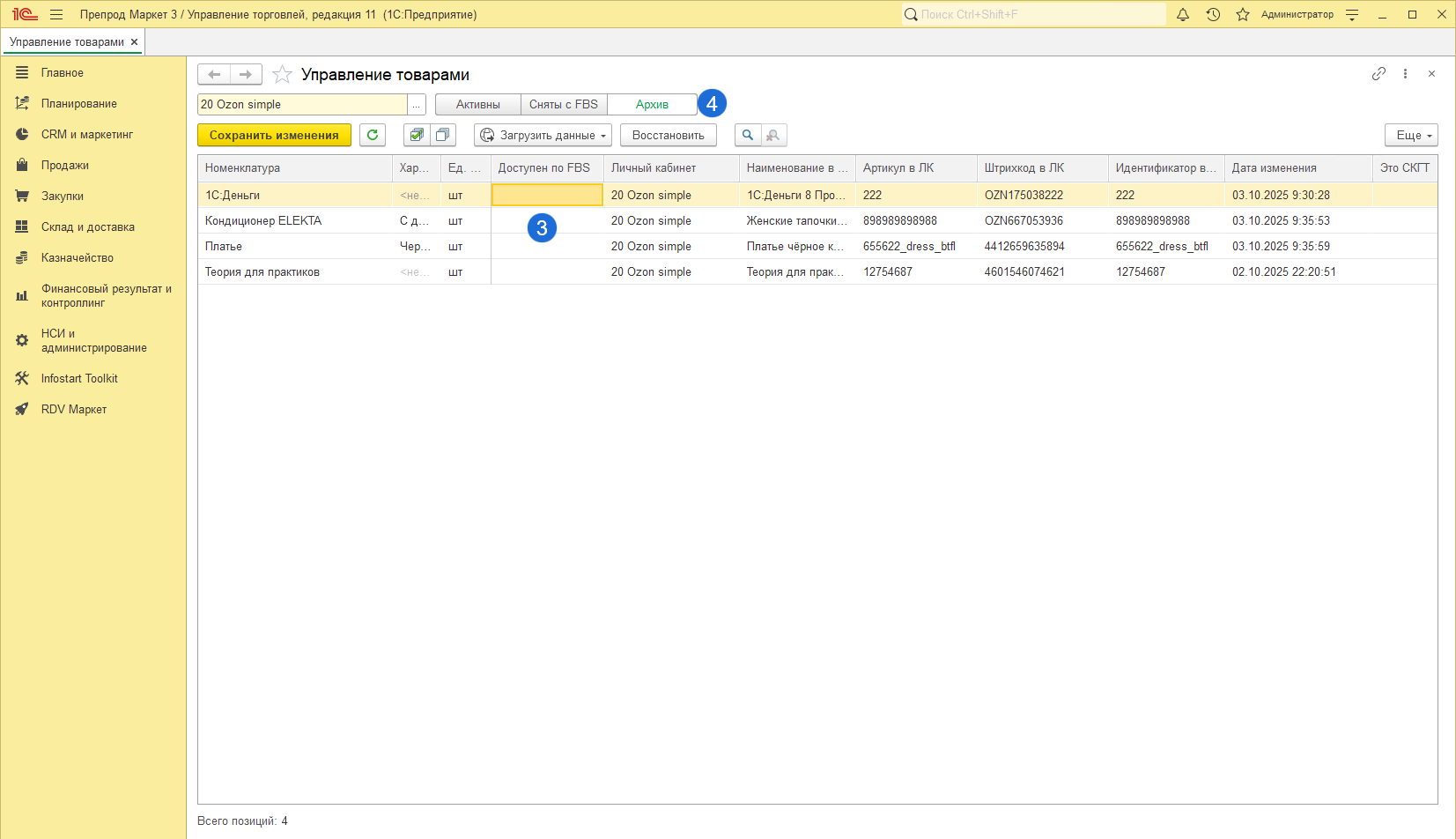1456x839 pixels.
Task: Select the Архив filter
Action: click(652, 105)
